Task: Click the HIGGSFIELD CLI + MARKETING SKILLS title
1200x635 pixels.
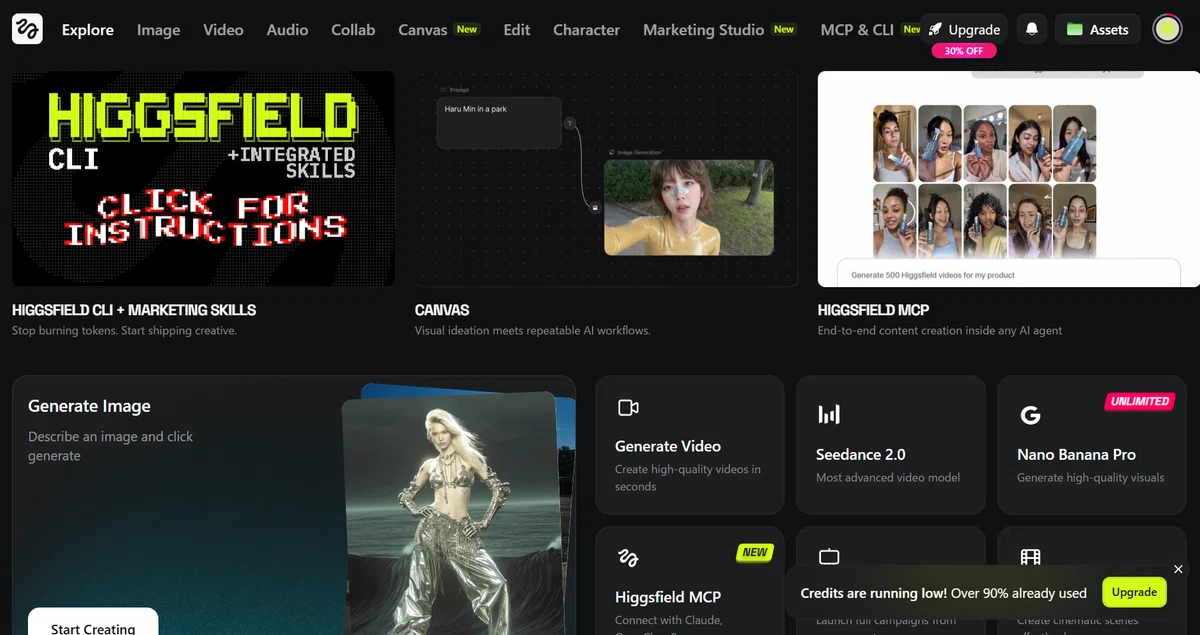Action: [x=134, y=310]
